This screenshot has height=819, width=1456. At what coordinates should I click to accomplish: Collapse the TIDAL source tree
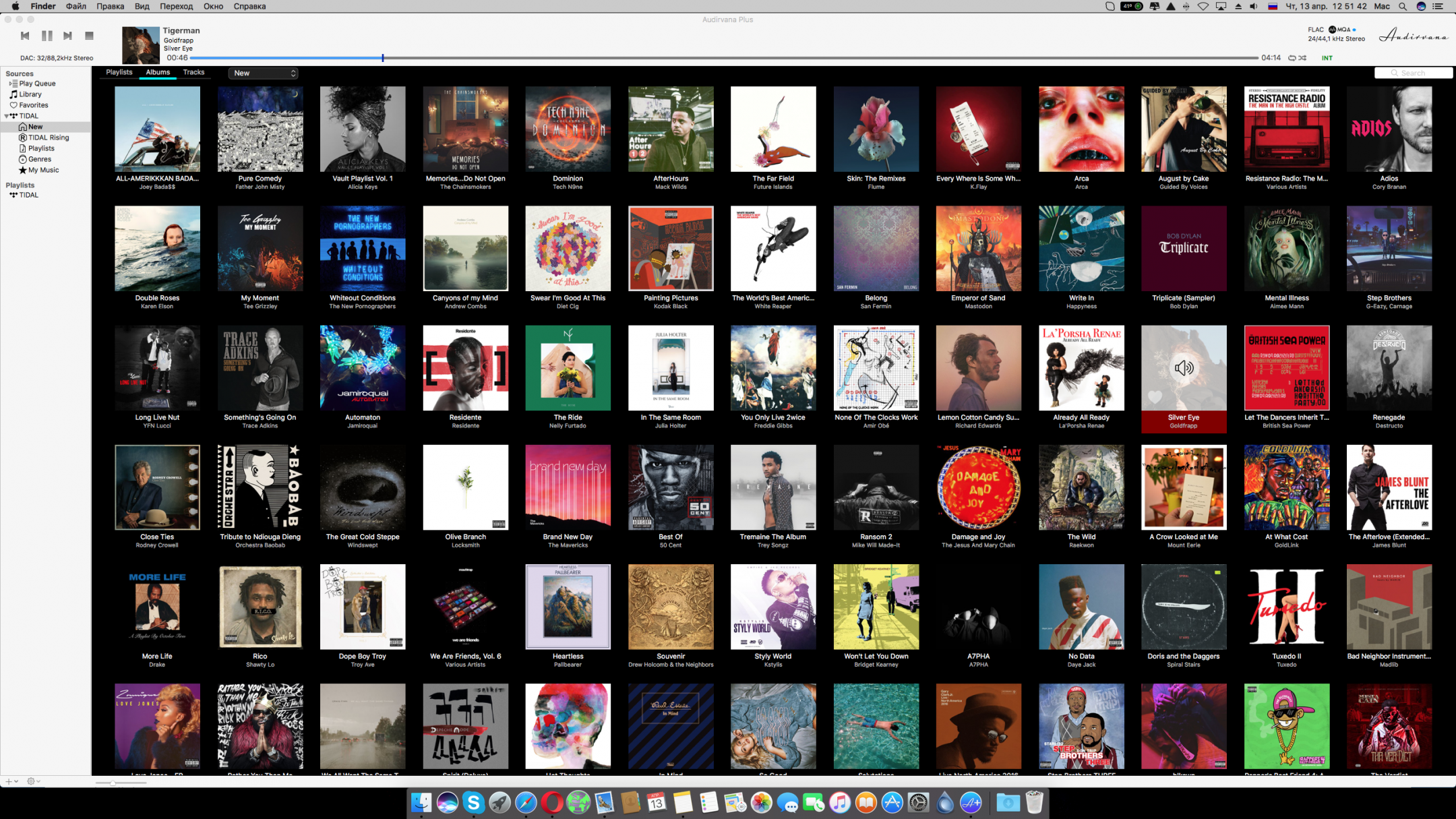pos(7,116)
